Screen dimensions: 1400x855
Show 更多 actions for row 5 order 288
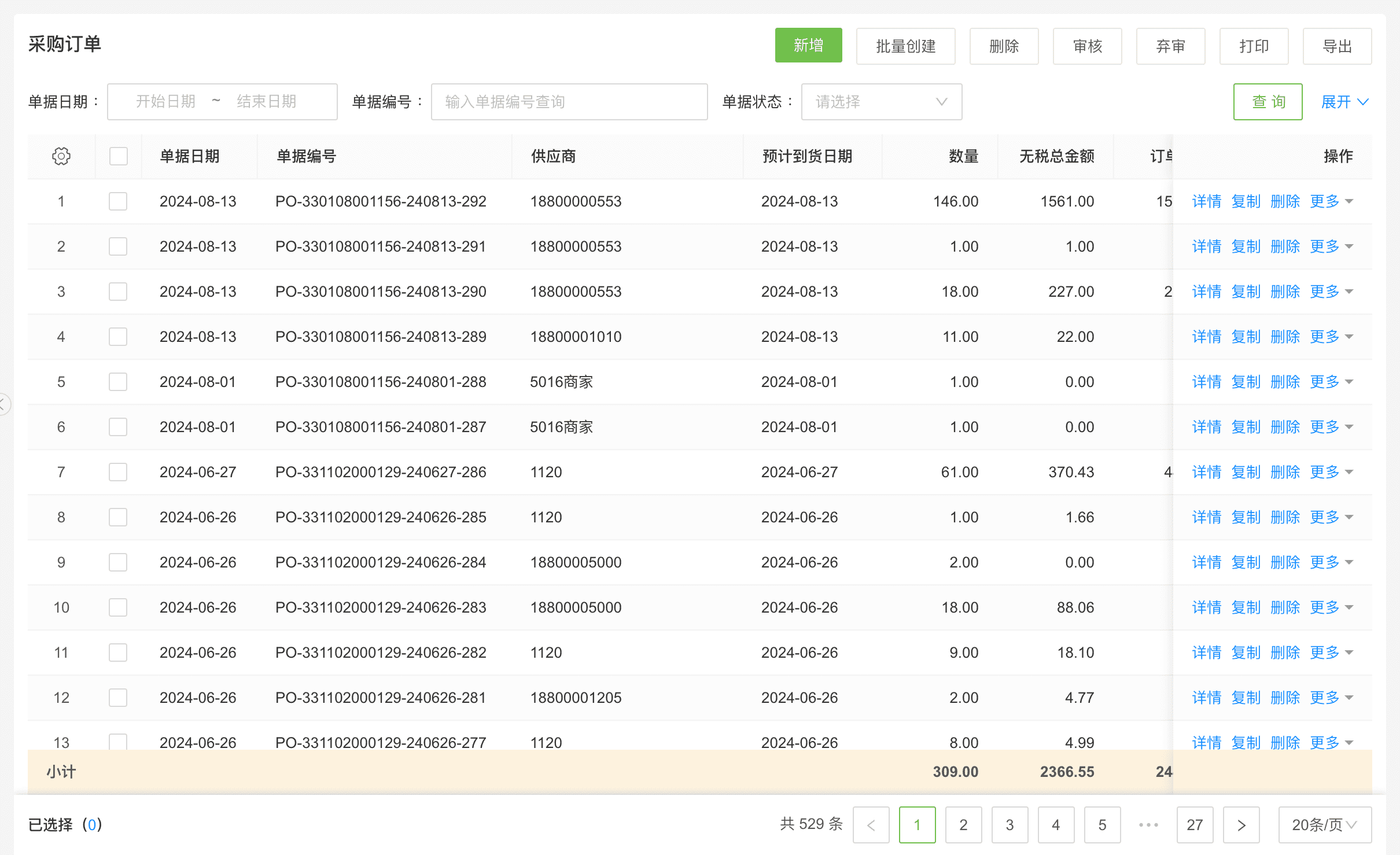click(x=1331, y=382)
